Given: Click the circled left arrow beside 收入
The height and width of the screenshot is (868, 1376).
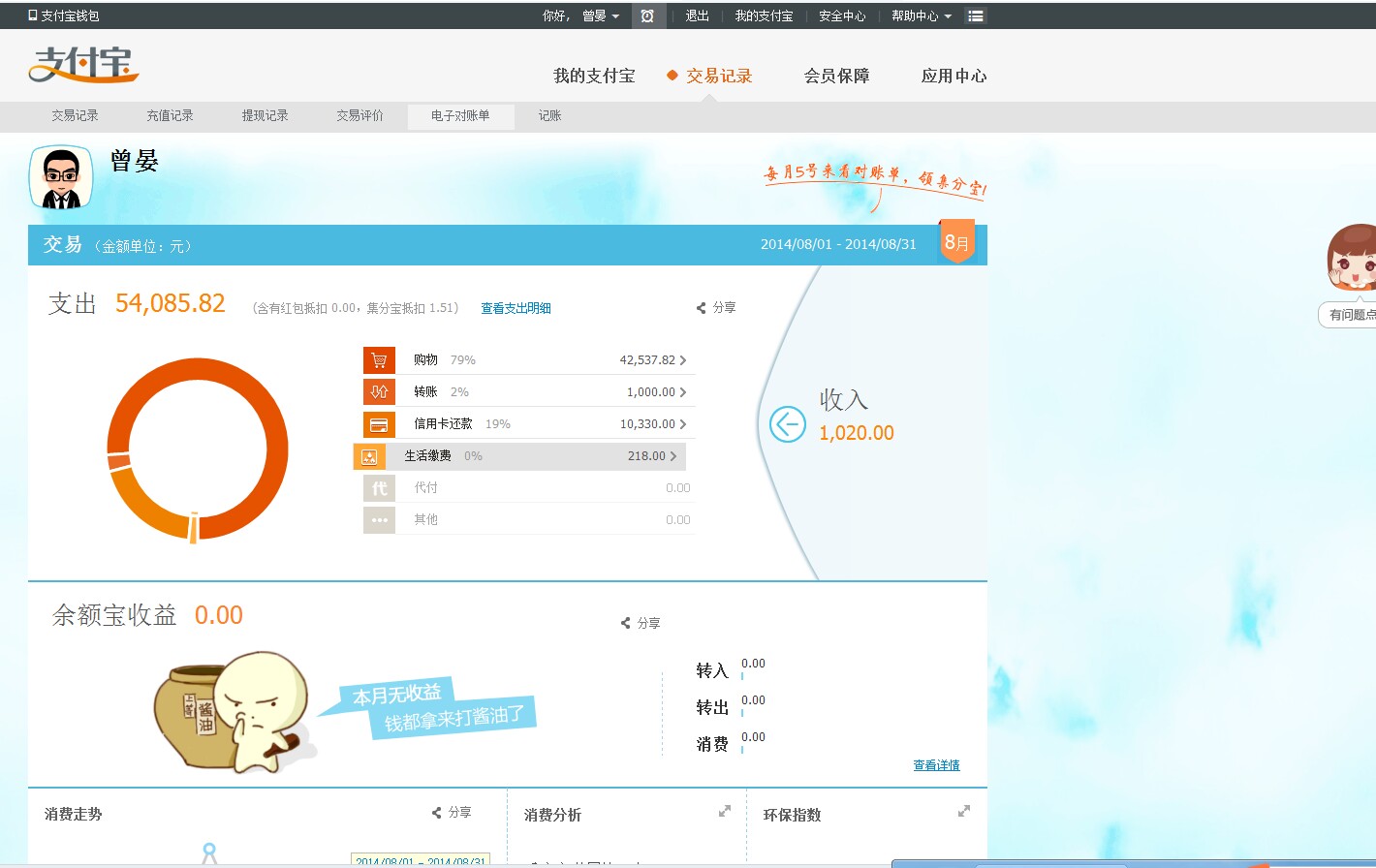Looking at the screenshot, I should [x=788, y=424].
